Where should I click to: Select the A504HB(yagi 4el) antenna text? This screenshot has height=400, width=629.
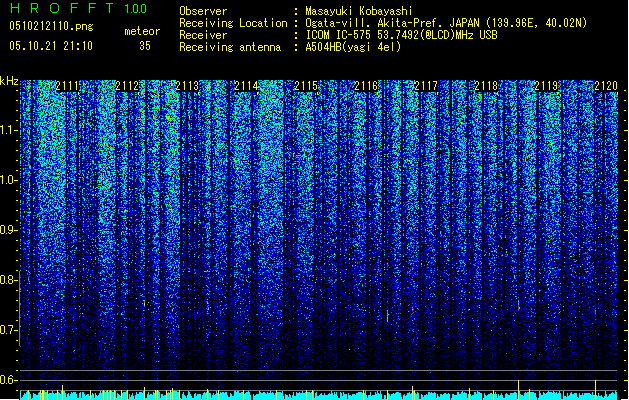[x=353, y=47]
